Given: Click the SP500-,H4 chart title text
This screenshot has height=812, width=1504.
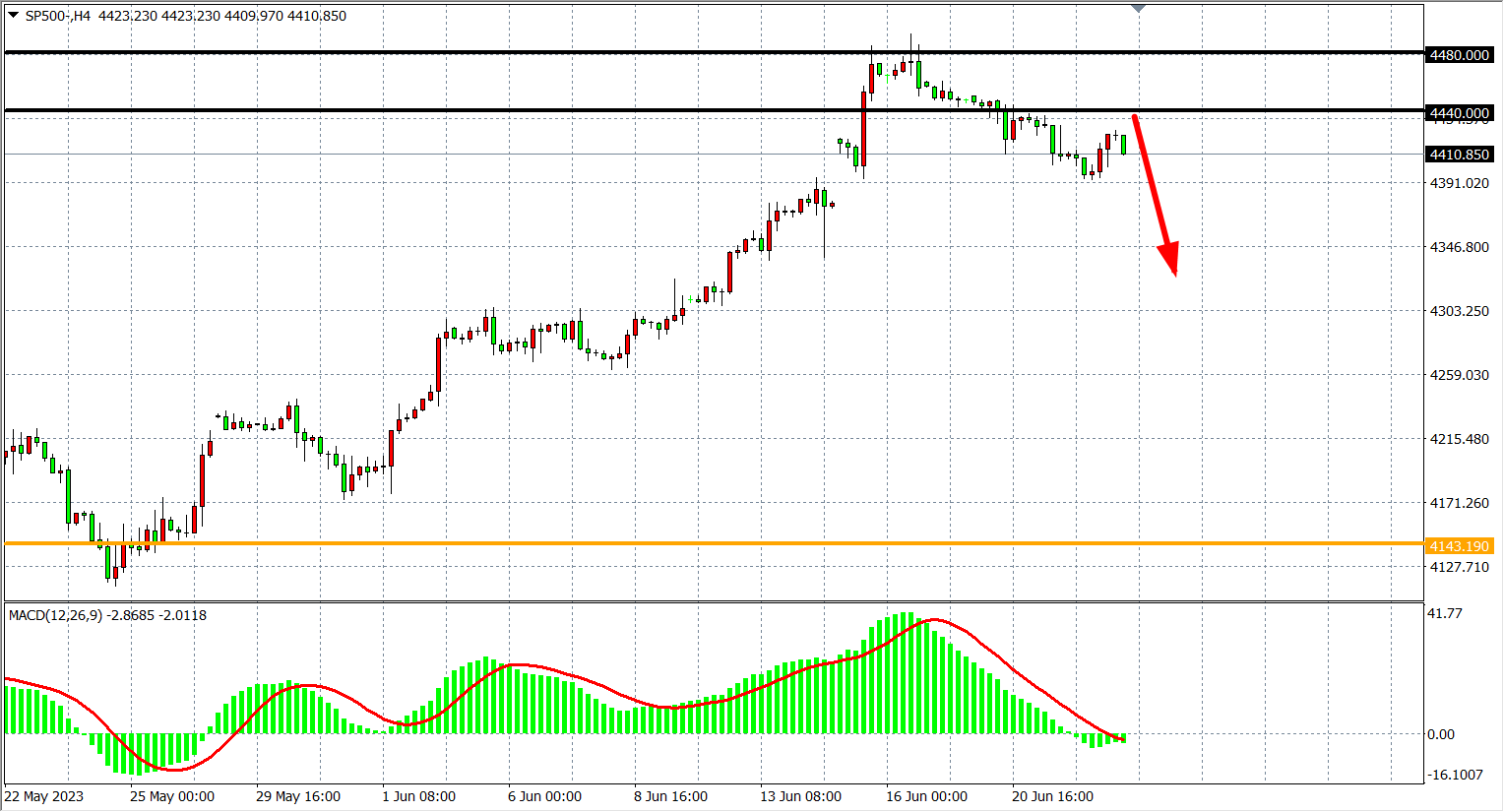Looking at the screenshot, I should click(x=57, y=16).
